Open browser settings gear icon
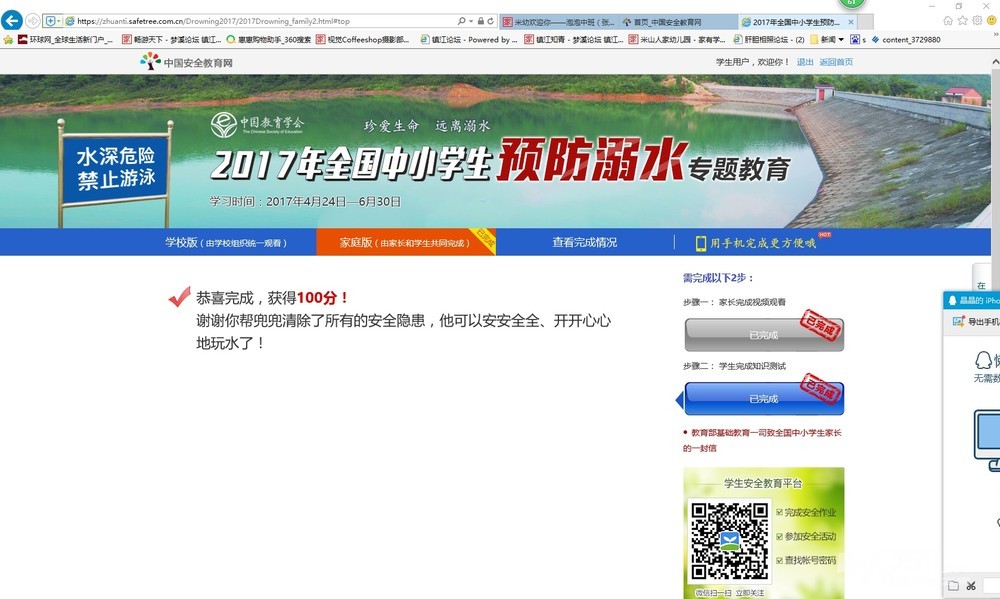Viewport: 1000px width, 599px height. (x=978, y=21)
